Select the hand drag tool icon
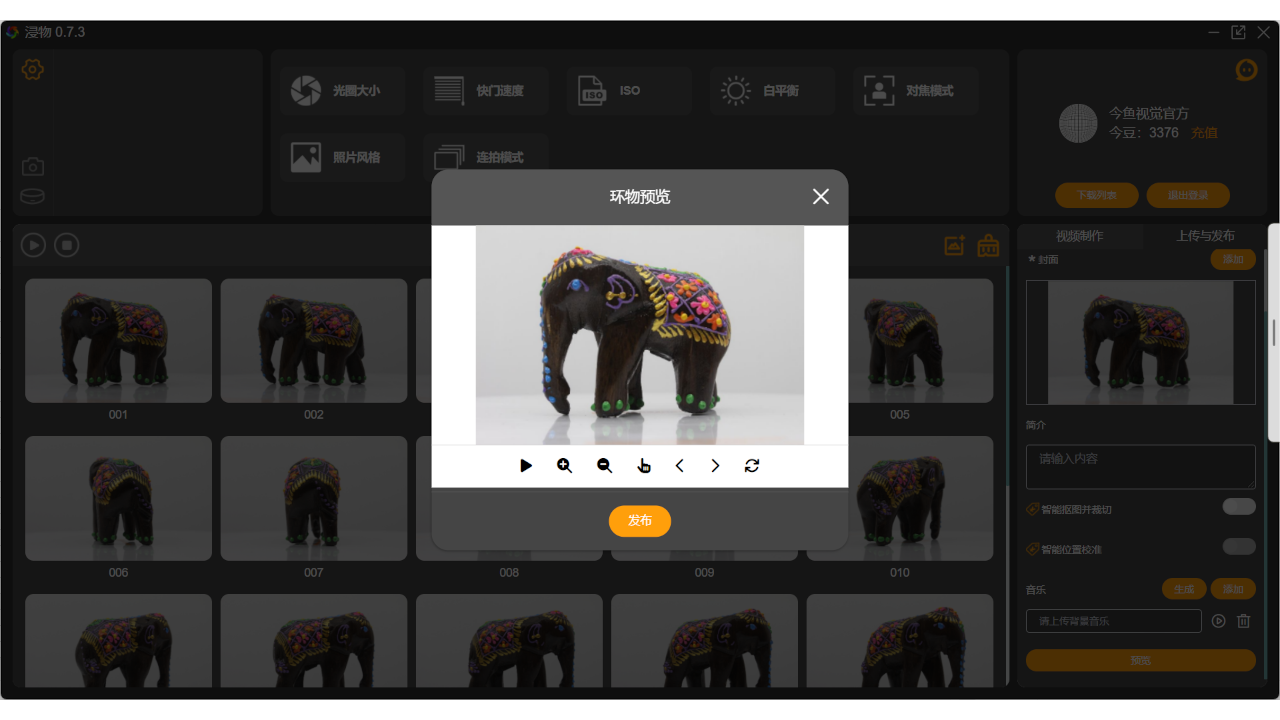Image resolution: width=1280 pixels, height=720 pixels. 643,466
